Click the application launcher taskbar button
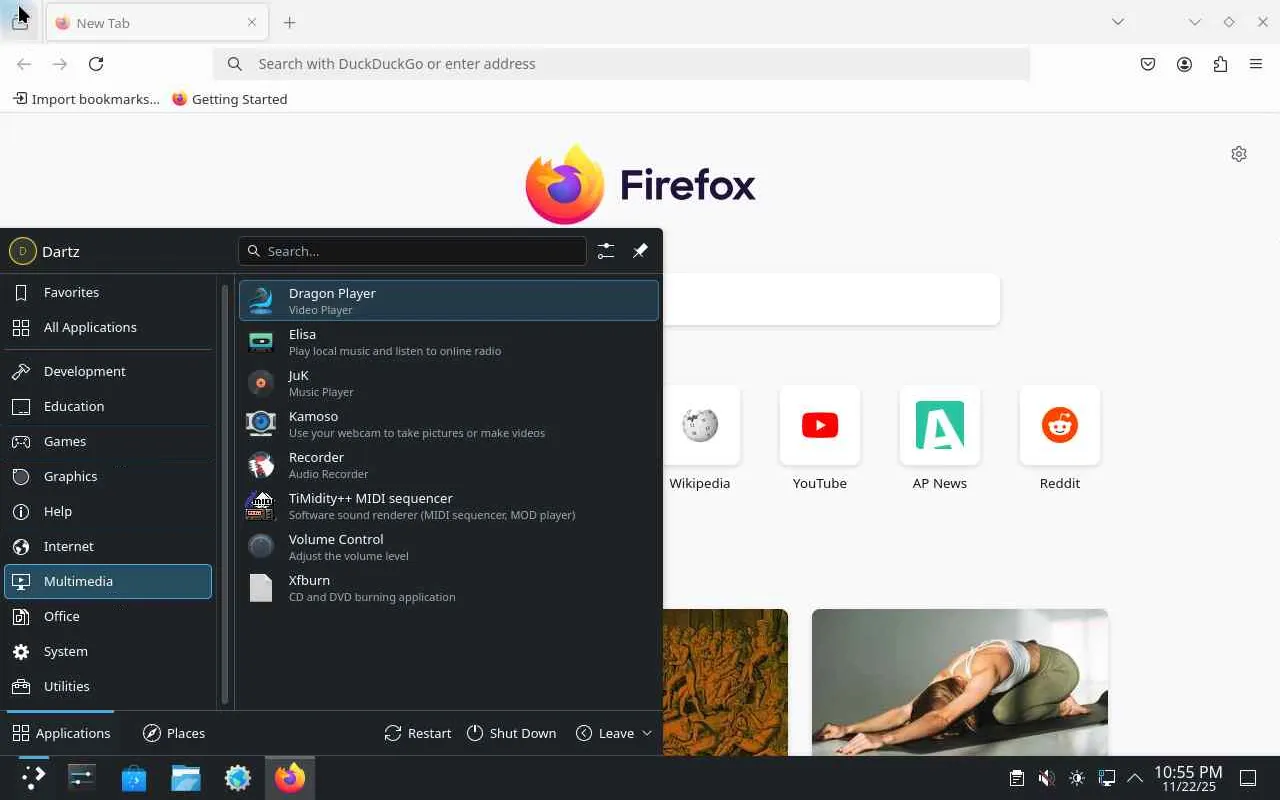 pos(33,778)
